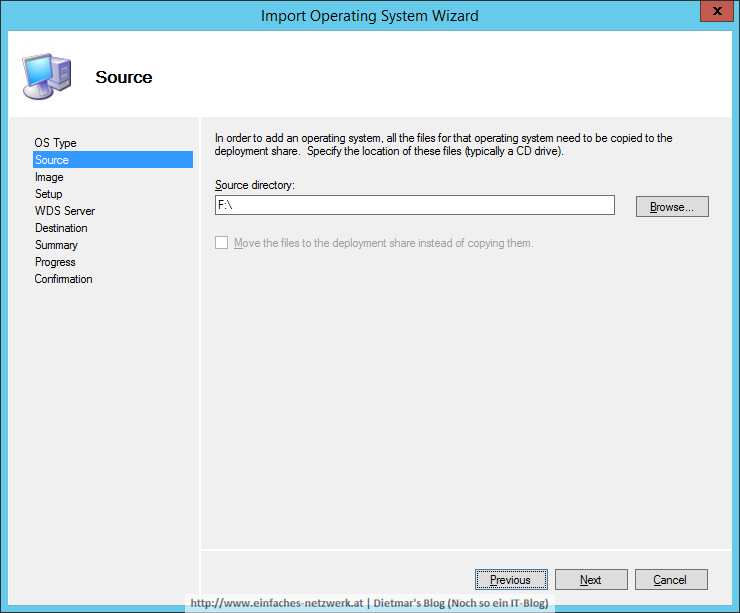Image resolution: width=740 pixels, height=613 pixels.
Task: Click the Browse... button
Action: (x=672, y=207)
